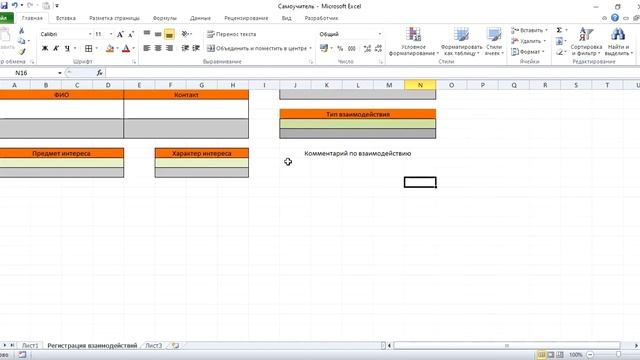This screenshot has width=640, height=360.
Task: Open Стили ячеек gallery
Action: [494, 41]
